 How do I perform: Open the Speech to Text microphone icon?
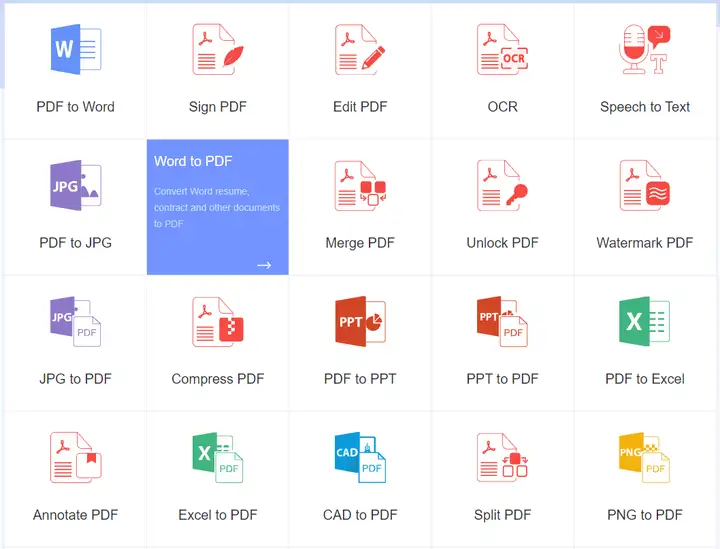tap(645, 49)
